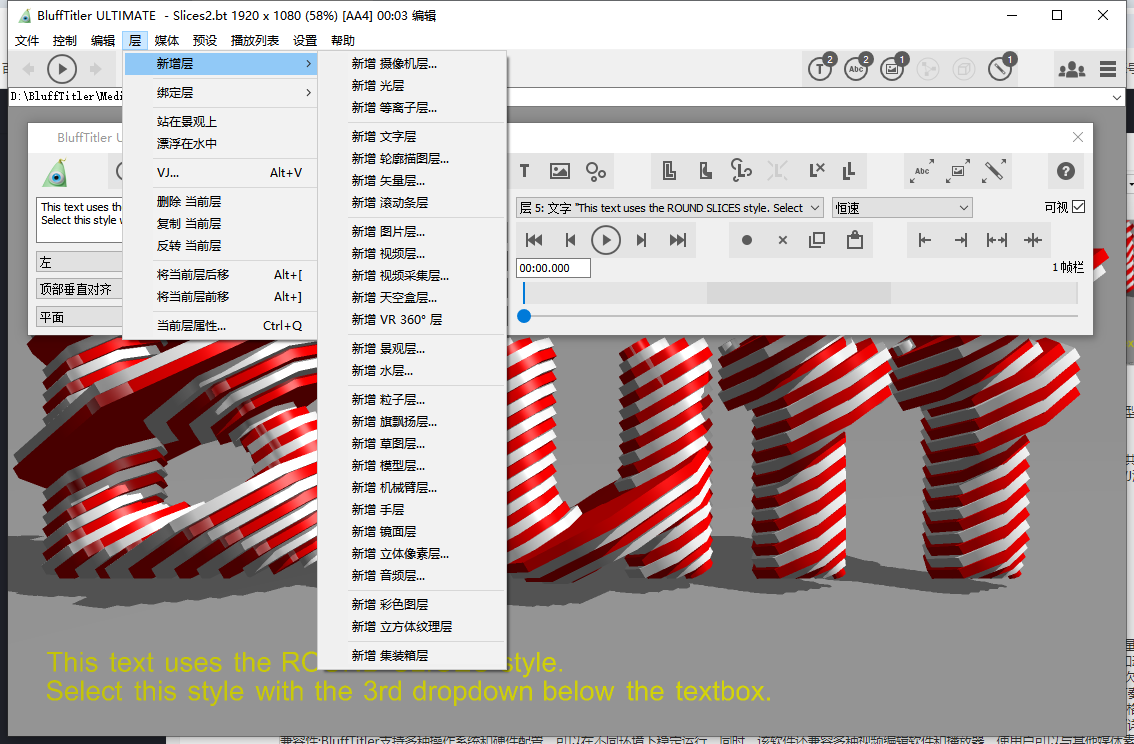Screen dimensions: 1134x744
Task: Toggle the 可视 visible checkbox
Action: click(x=1078, y=207)
